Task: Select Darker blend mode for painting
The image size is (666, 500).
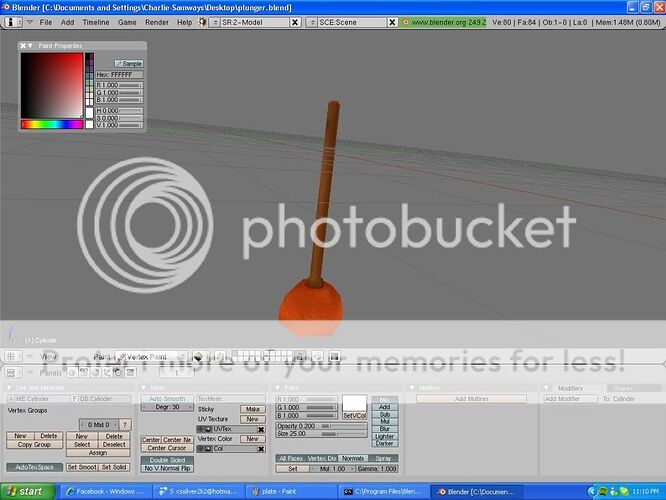Action: click(384, 444)
